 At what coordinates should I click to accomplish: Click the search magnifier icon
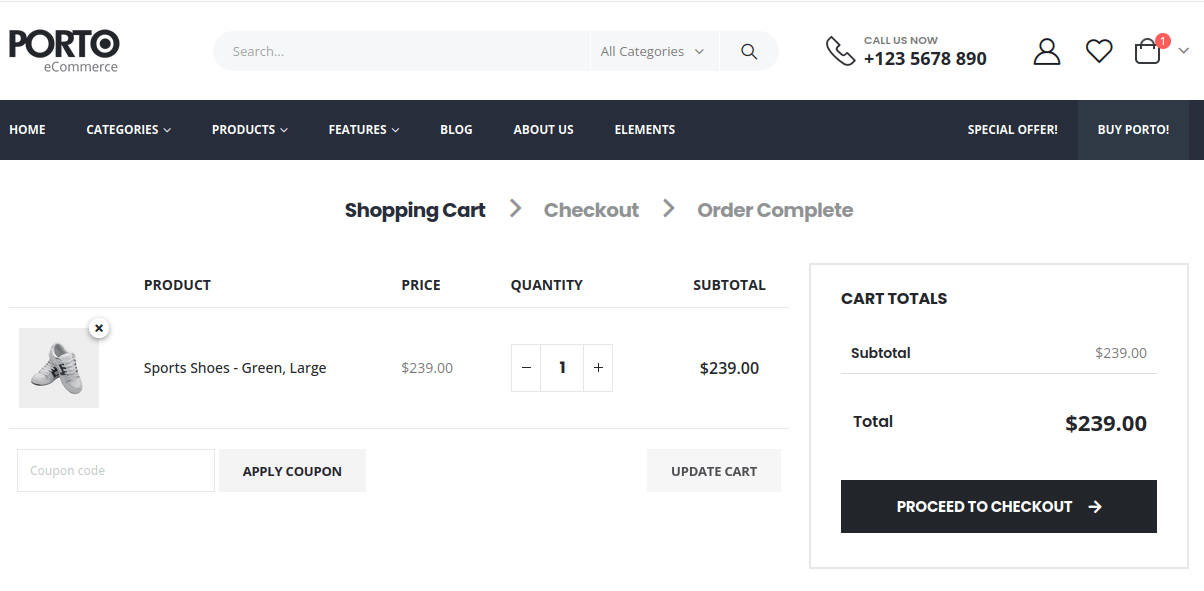coord(748,52)
